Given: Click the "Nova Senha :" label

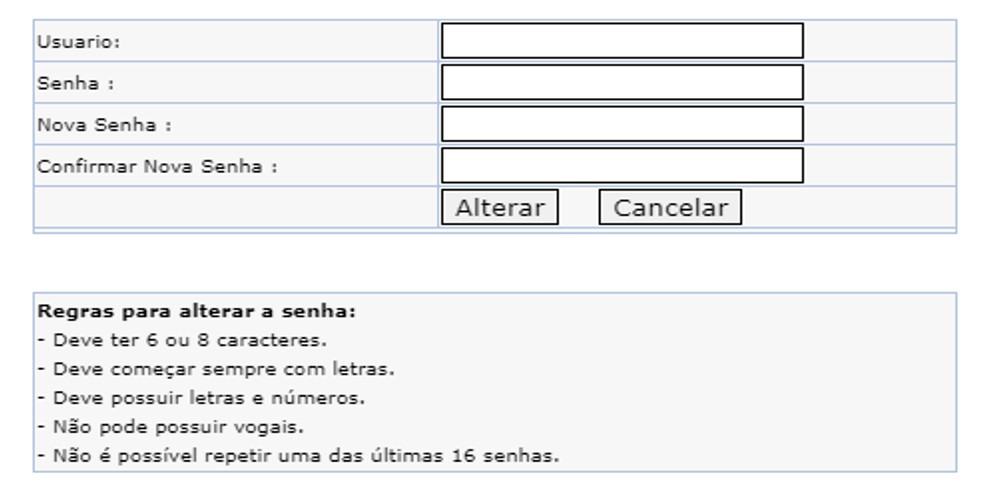Looking at the screenshot, I should point(104,126).
